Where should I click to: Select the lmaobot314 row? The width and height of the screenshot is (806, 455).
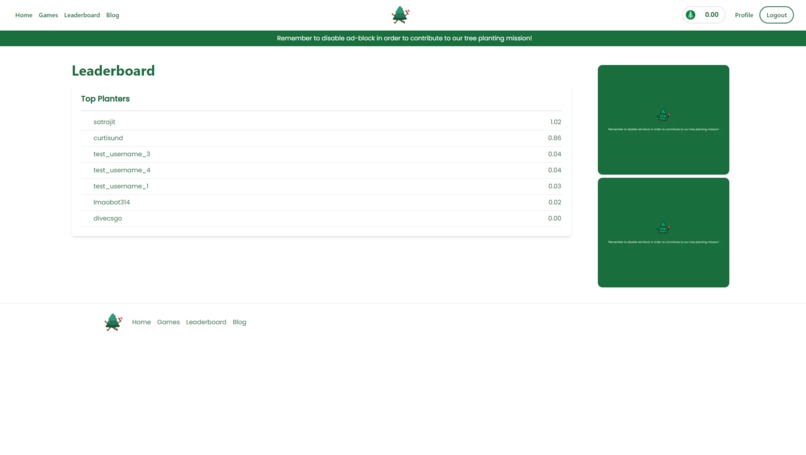point(321,202)
